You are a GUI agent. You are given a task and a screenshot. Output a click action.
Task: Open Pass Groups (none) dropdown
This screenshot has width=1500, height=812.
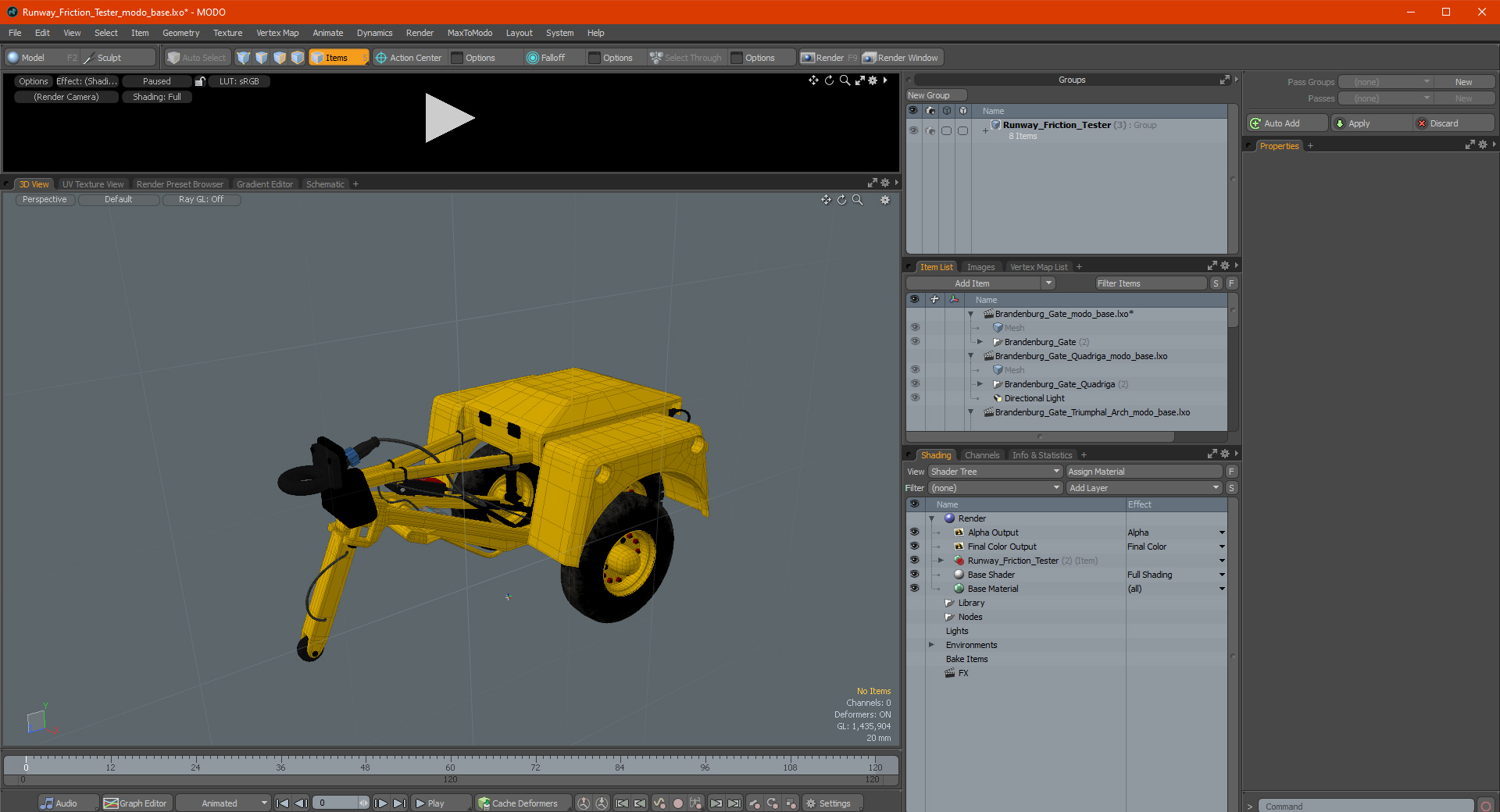[x=1385, y=82]
